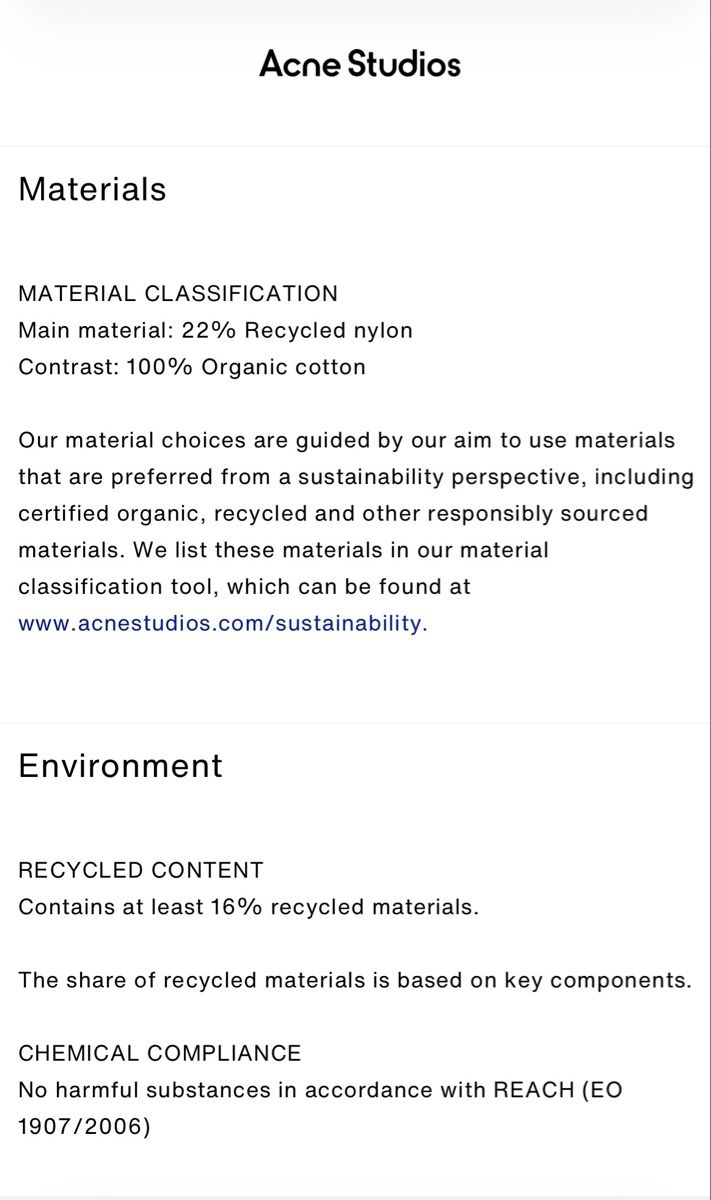This screenshot has height=1200, width=711.
Task: Click the divider above the Environment section
Action: click(355, 723)
